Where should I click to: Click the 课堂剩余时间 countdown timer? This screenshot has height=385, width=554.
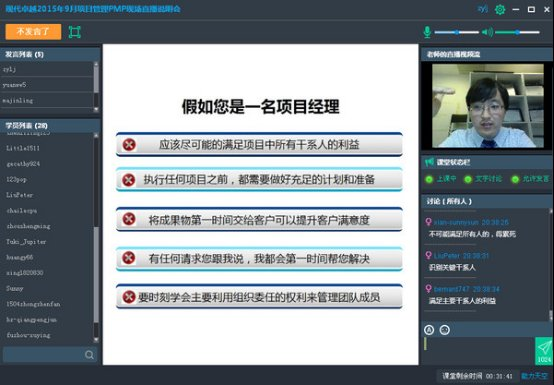(477, 376)
